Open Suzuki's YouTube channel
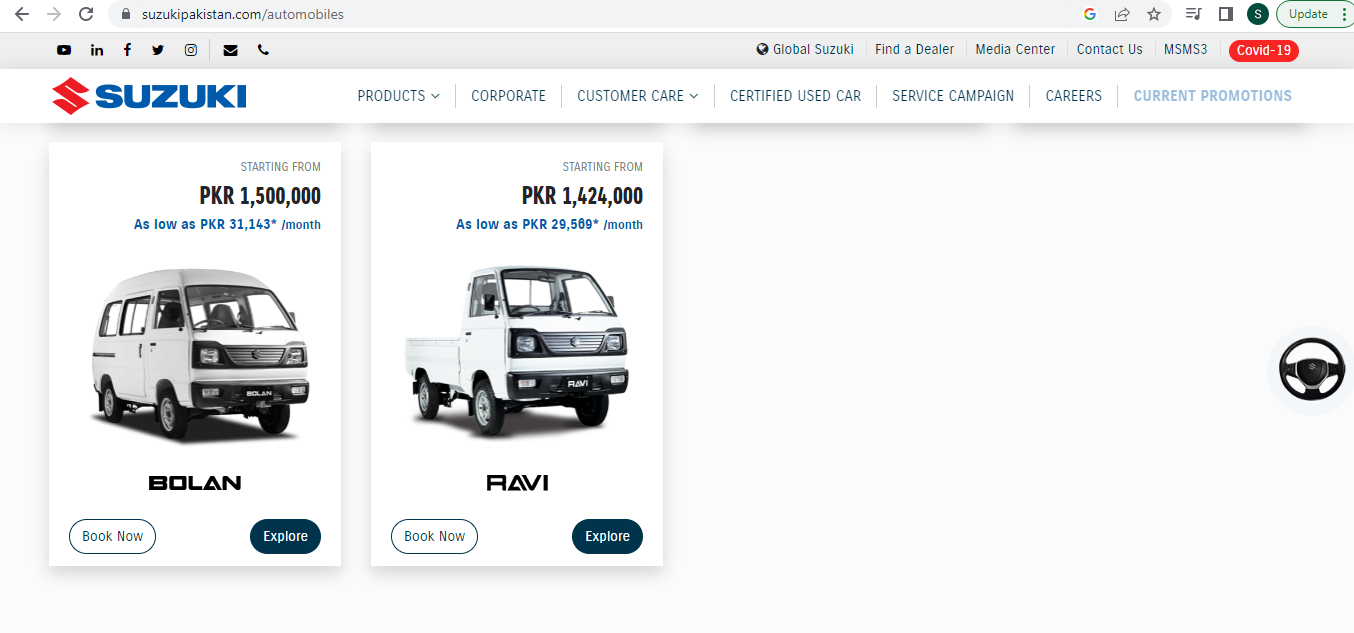 pos(64,50)
